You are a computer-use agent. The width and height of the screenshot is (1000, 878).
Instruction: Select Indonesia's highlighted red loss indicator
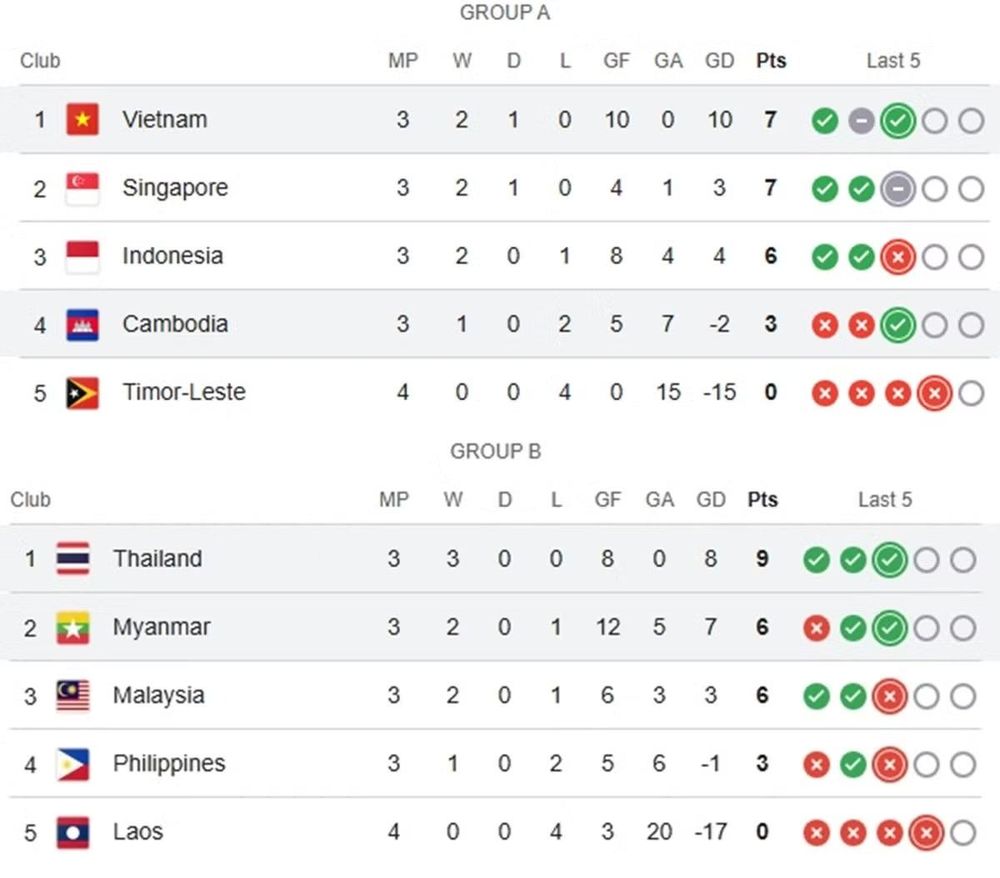898,257
